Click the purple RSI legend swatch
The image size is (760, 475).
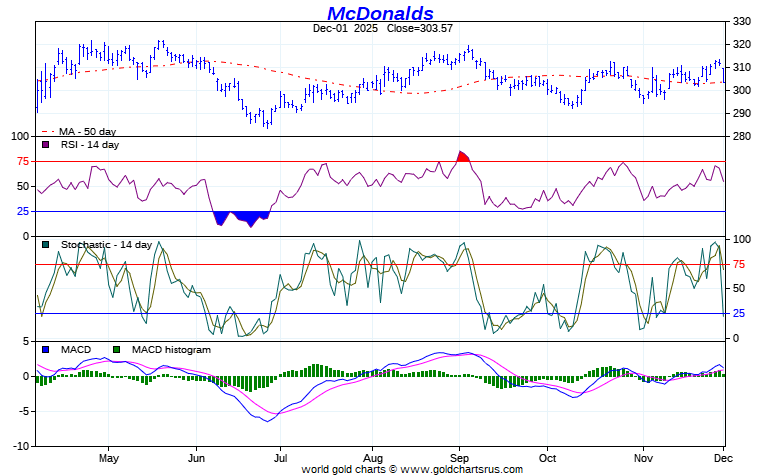click(x=46, y=144)
